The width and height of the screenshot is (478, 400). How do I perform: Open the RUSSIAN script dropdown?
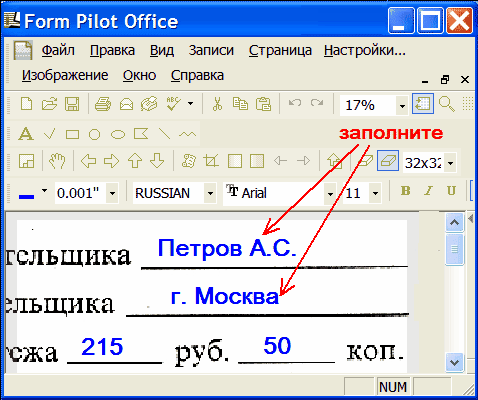point(210,193)
